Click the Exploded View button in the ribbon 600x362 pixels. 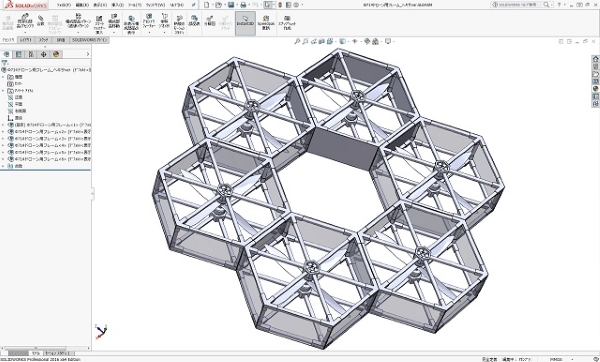coord(210,21)
